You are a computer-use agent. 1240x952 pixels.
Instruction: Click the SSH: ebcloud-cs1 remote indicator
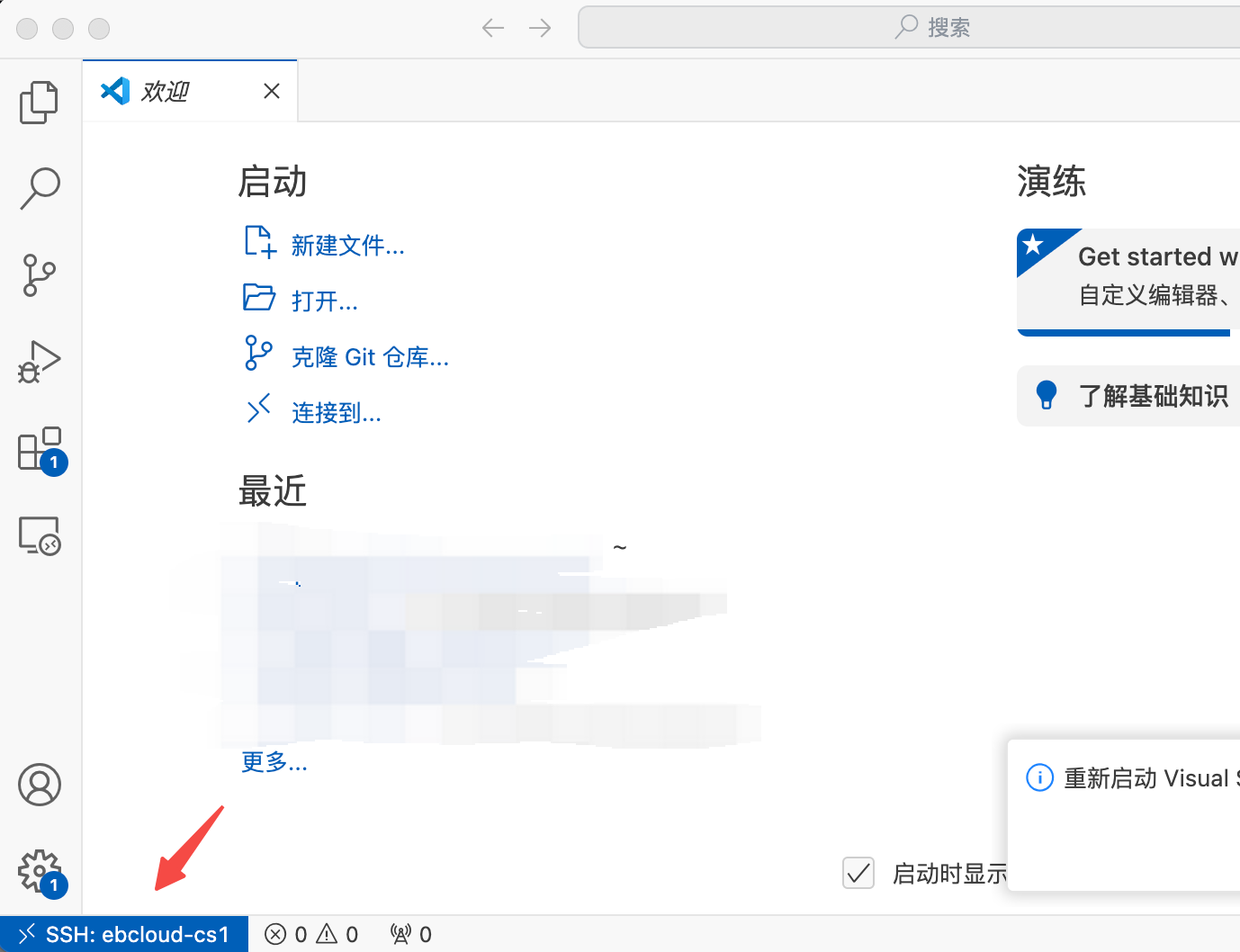point(124,935)
